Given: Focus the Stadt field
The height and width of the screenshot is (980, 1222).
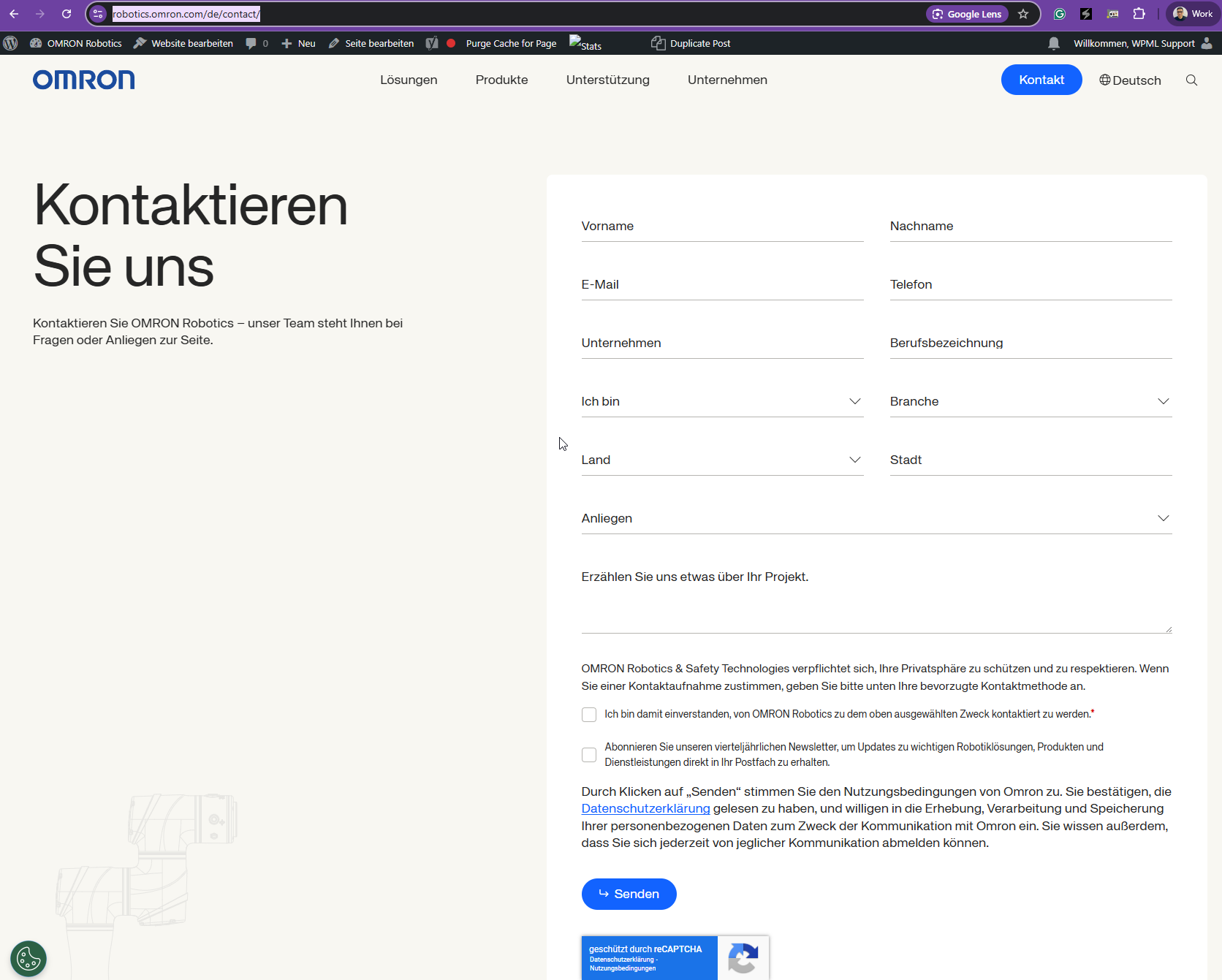Looking at the screenshot, I should [1031, 460].
